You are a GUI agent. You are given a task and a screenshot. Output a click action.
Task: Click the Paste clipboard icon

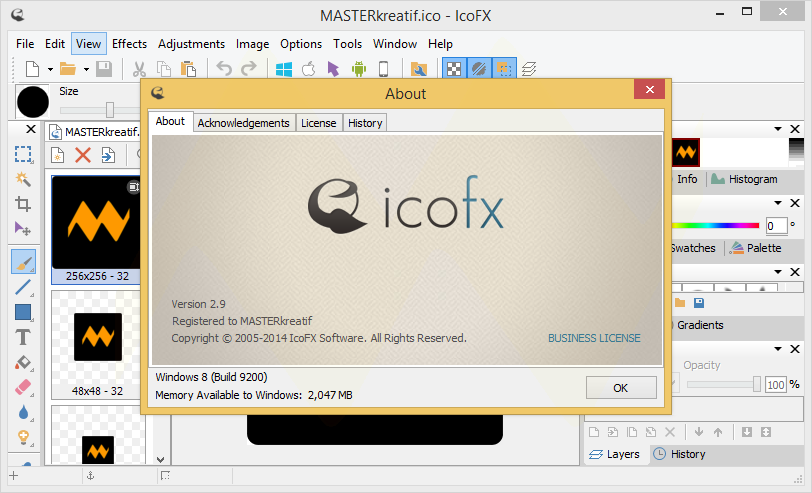[188, 69]
